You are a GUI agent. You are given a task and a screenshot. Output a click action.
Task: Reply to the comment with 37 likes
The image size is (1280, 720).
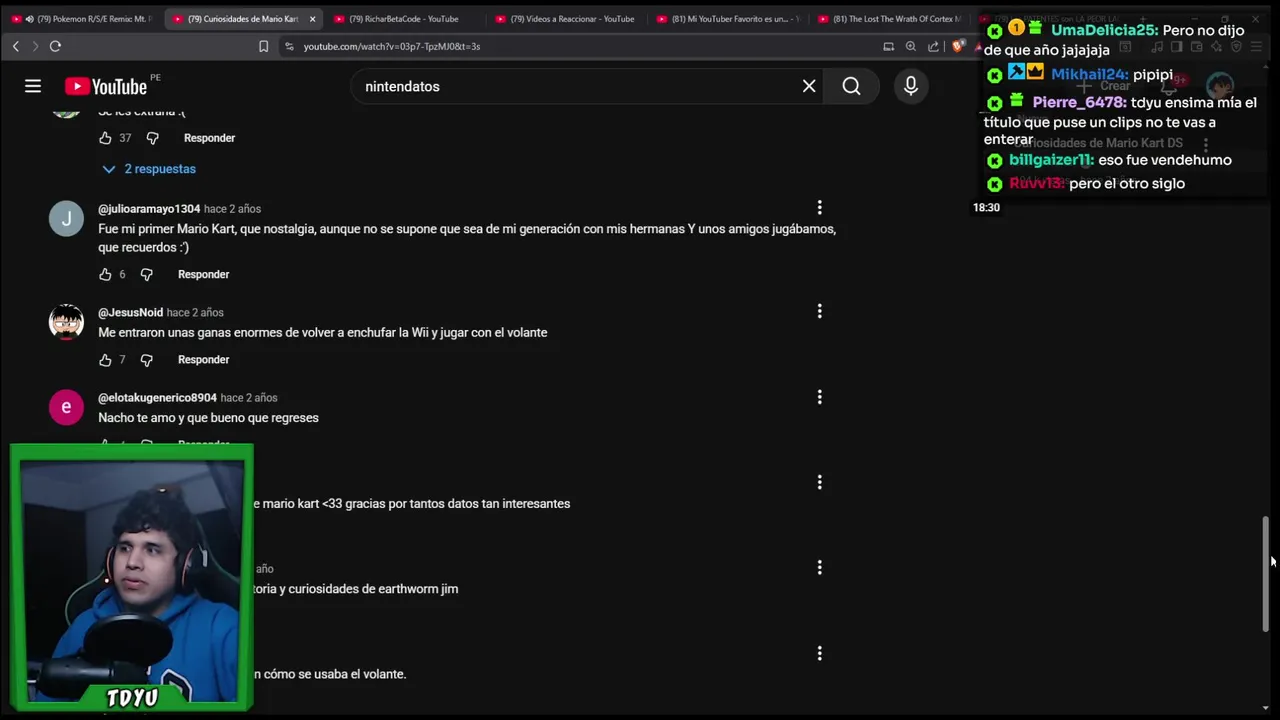click(209, 138)
